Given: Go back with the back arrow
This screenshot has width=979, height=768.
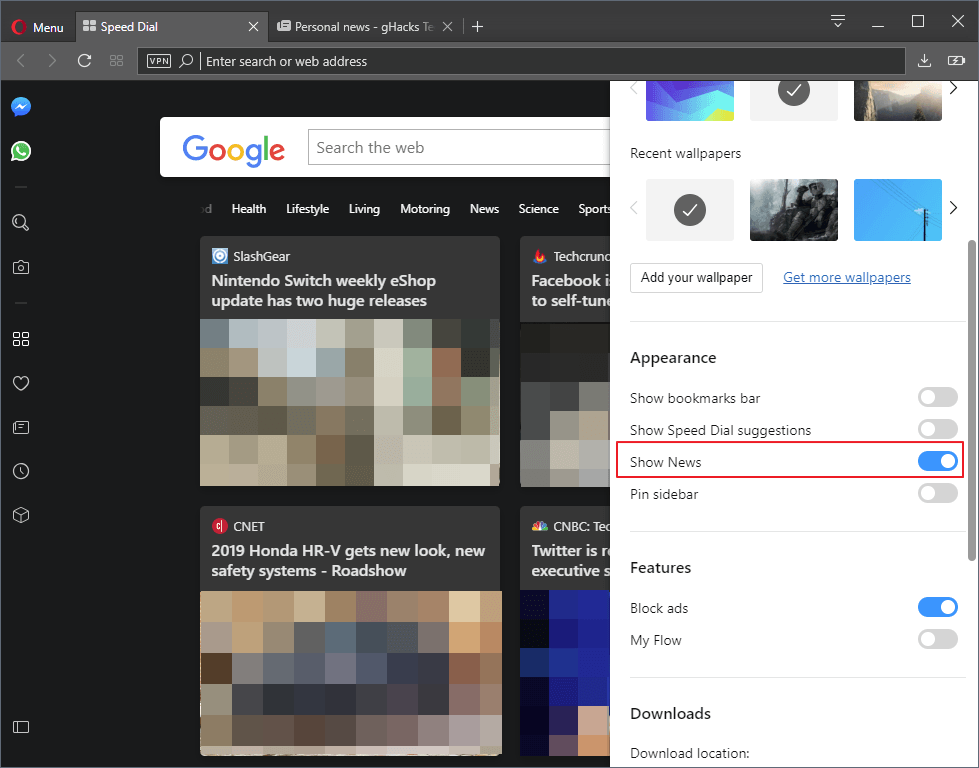Looking at the screenshot, I should tap(21, 61).
